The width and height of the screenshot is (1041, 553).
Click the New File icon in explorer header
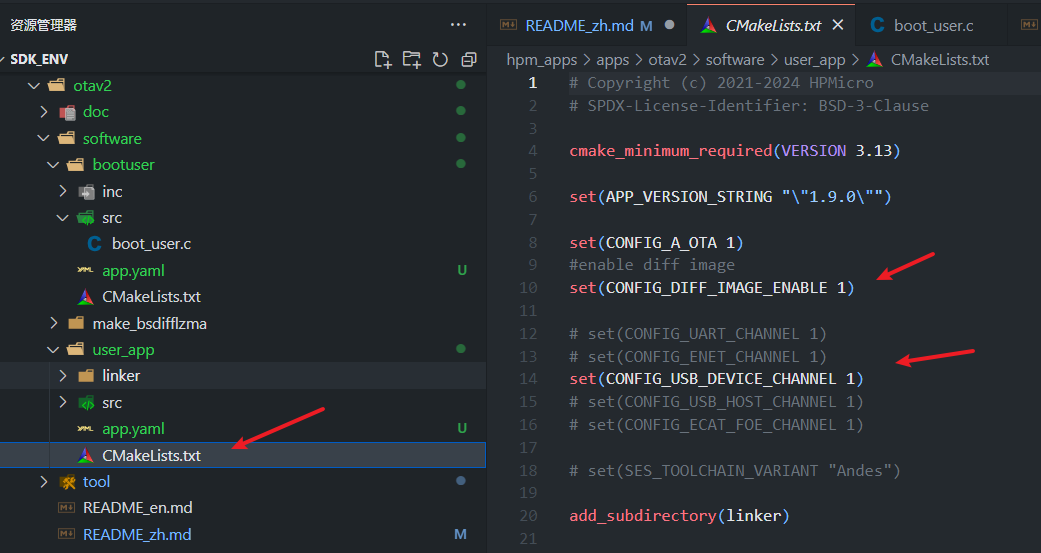383,59
